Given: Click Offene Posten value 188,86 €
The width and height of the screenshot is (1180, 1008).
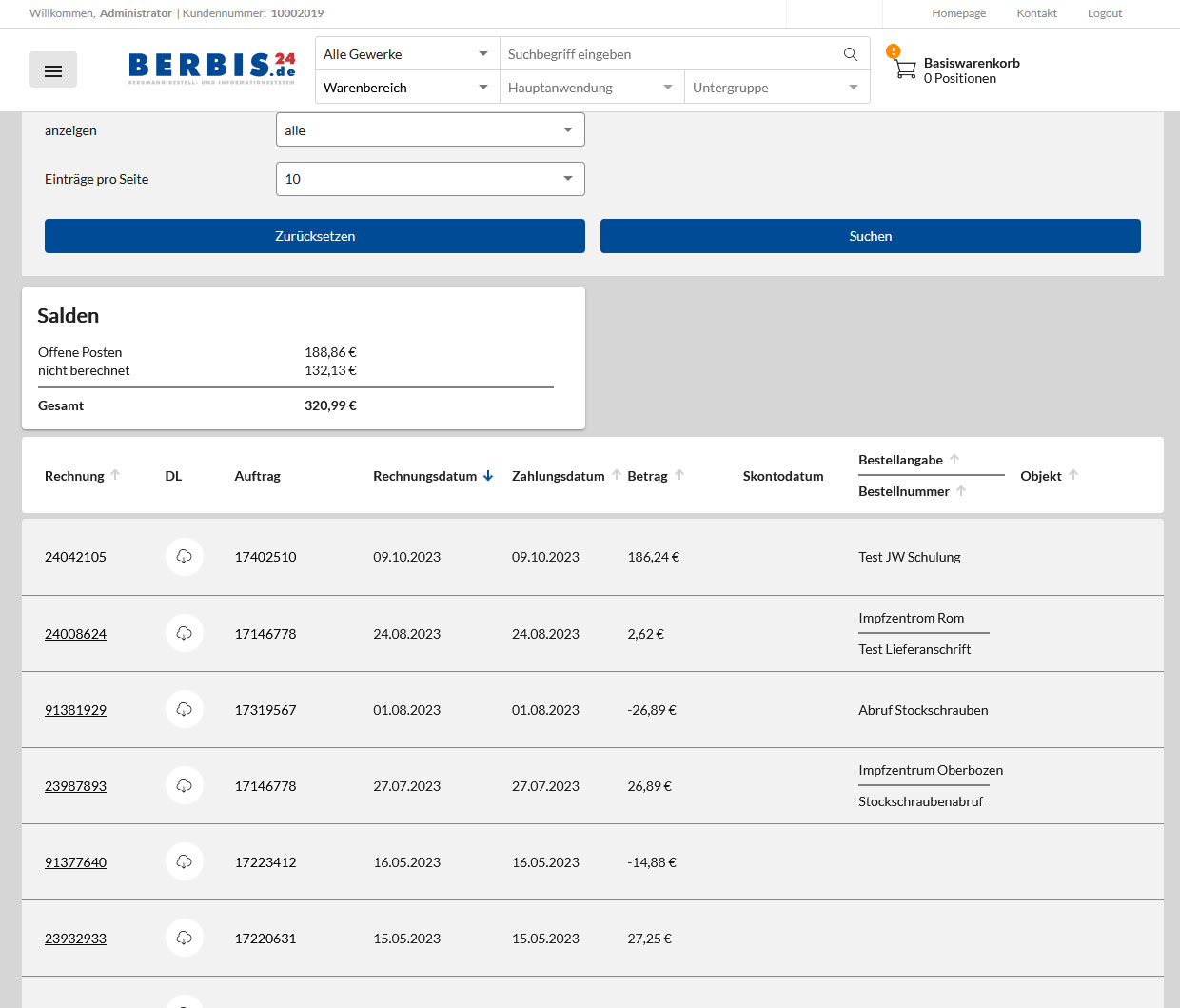Looking at the screenshot, I should tap(330, 352).
